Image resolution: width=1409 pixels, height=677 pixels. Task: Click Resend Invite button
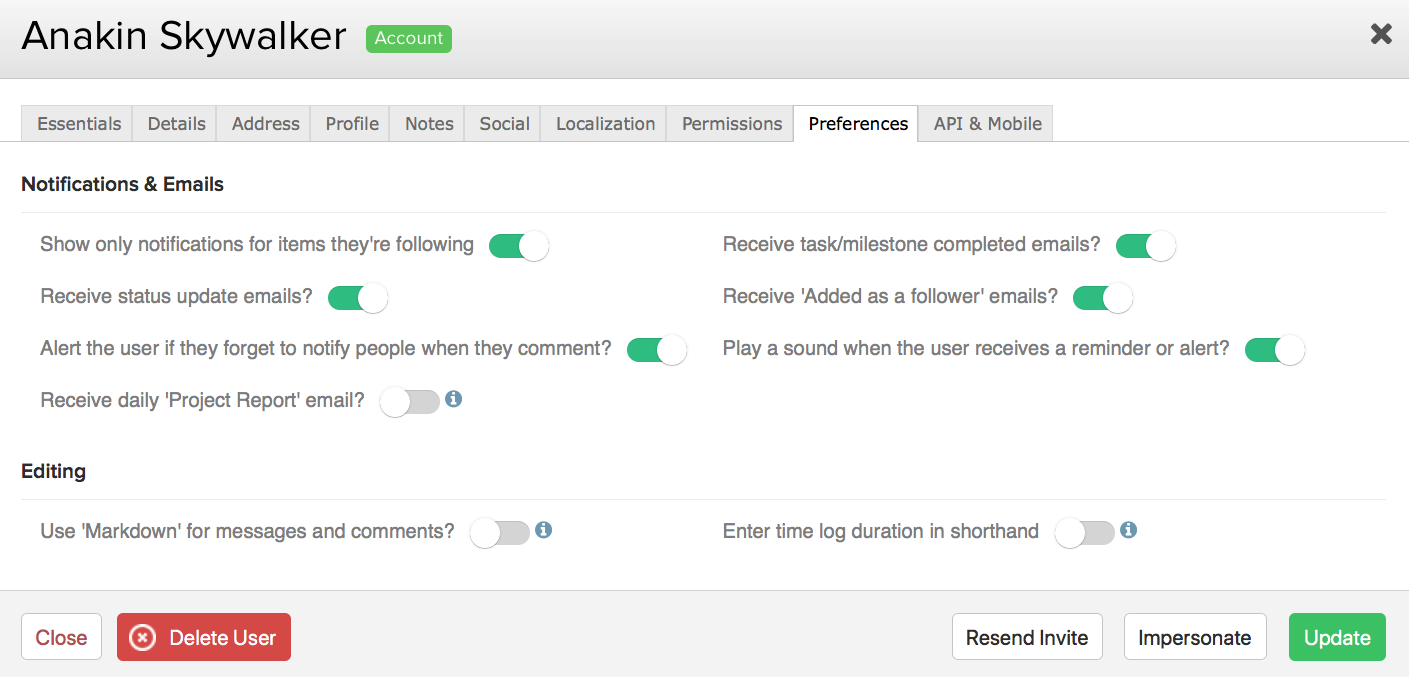click(x=1027, y=637)
